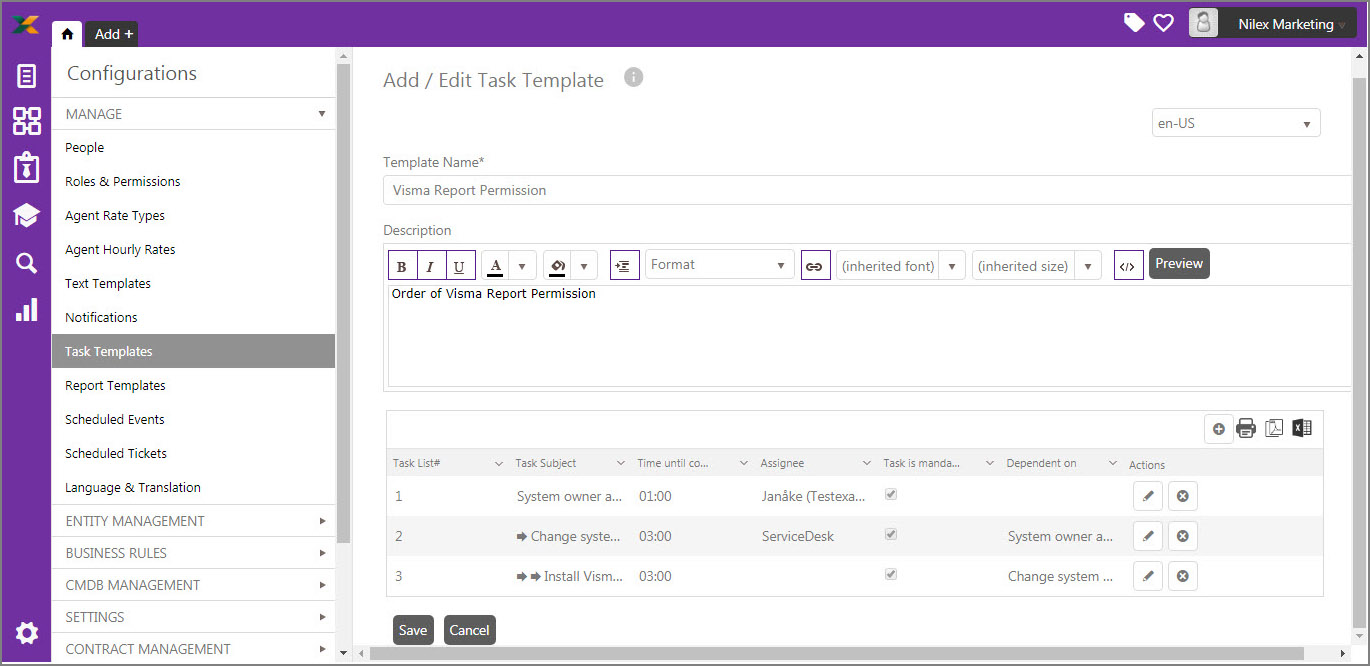Viewport: 1370px width, 666px height.
Task: Open the clipboard tasks sidebar icon
Action: pyautogui.click(x=27, y=168)
